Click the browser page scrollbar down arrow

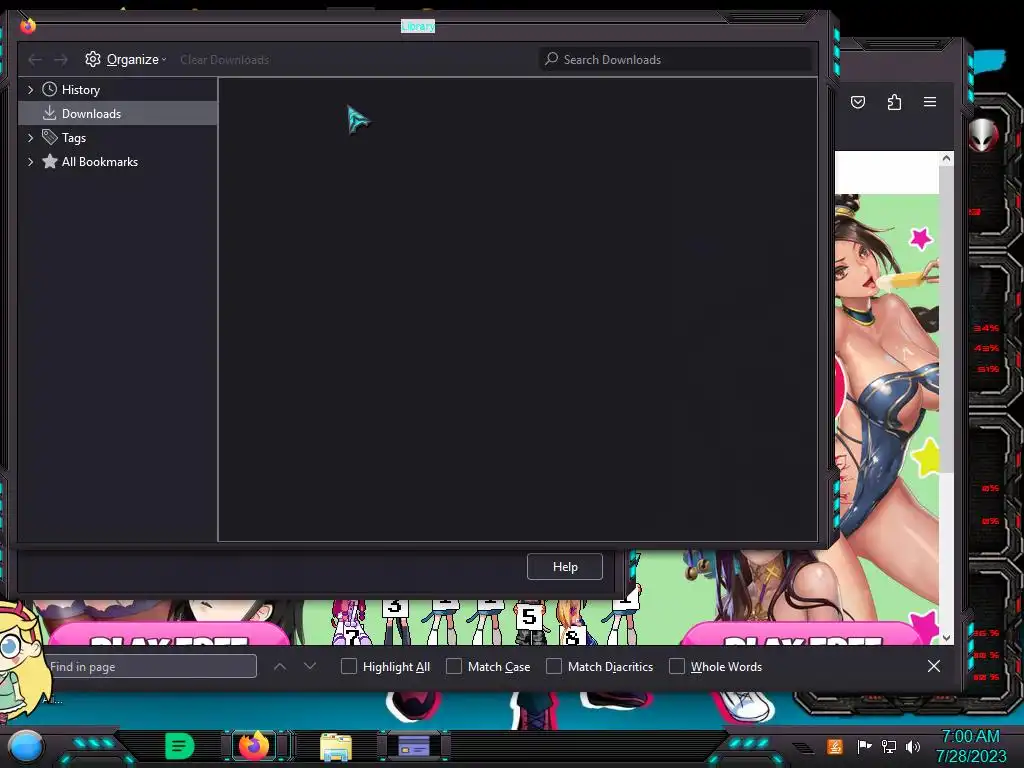(946, 638)
